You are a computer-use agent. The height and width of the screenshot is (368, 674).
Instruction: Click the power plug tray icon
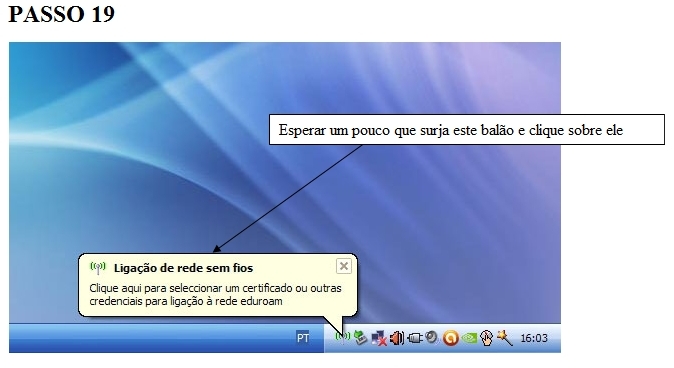coord(414,338)
